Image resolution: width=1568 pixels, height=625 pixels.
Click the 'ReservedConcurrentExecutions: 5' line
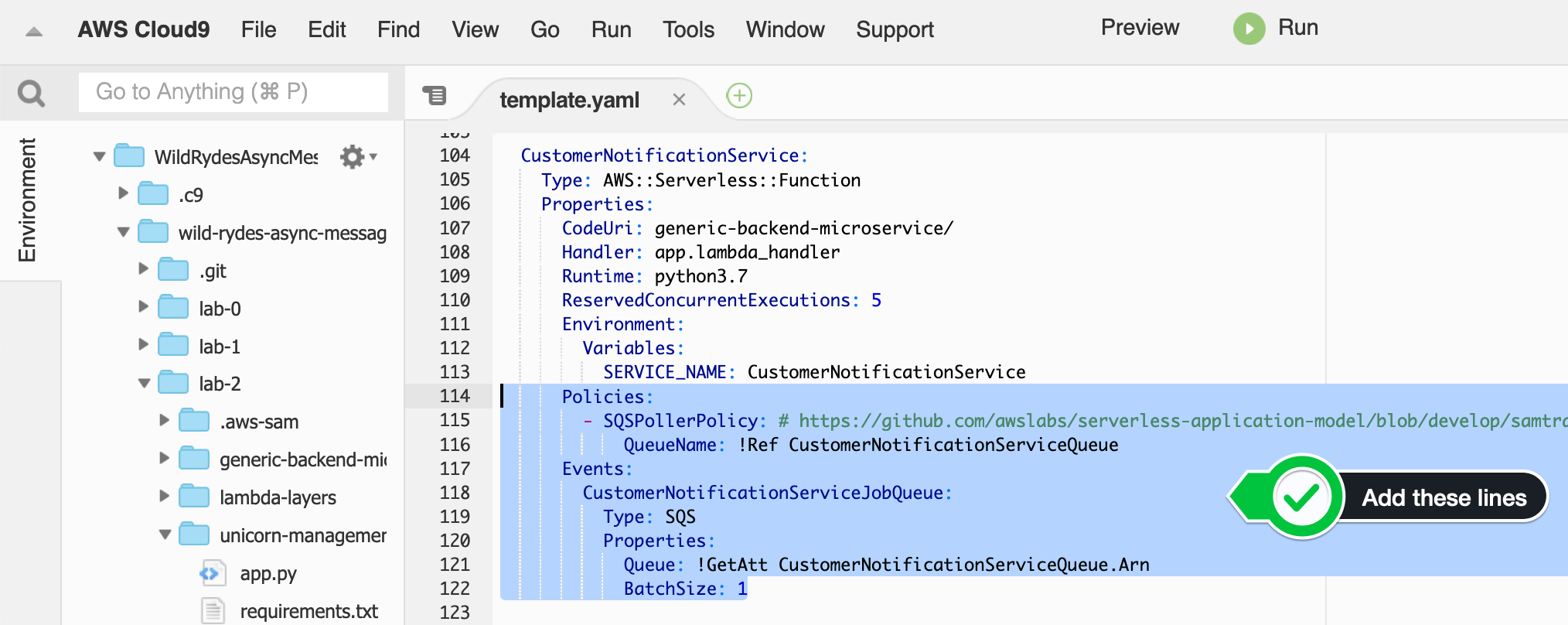click(721, 300)
